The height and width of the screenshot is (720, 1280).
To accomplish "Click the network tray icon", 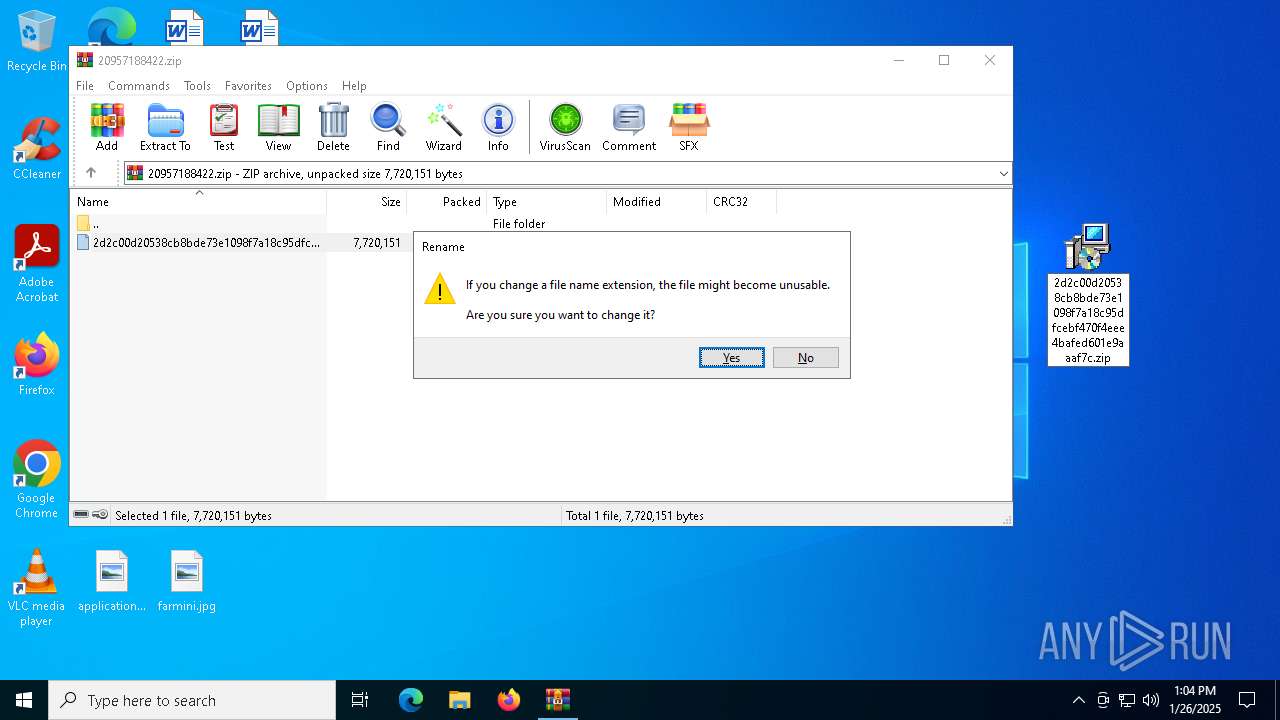I will 1127,700.
